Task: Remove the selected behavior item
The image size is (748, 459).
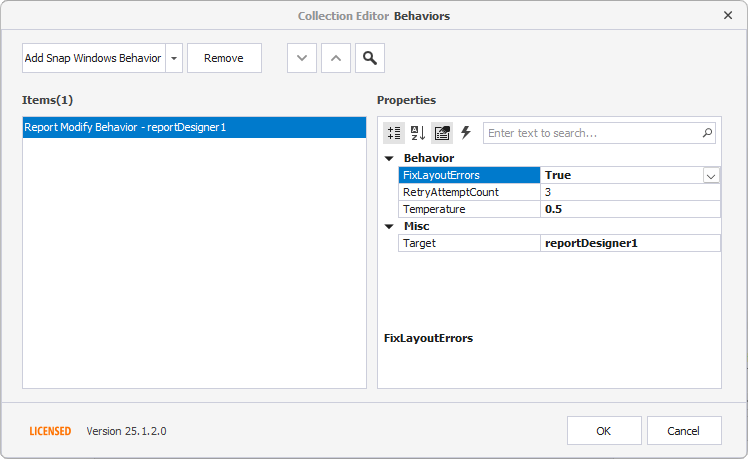Action: pyautogui.click(x=224, y=58)
